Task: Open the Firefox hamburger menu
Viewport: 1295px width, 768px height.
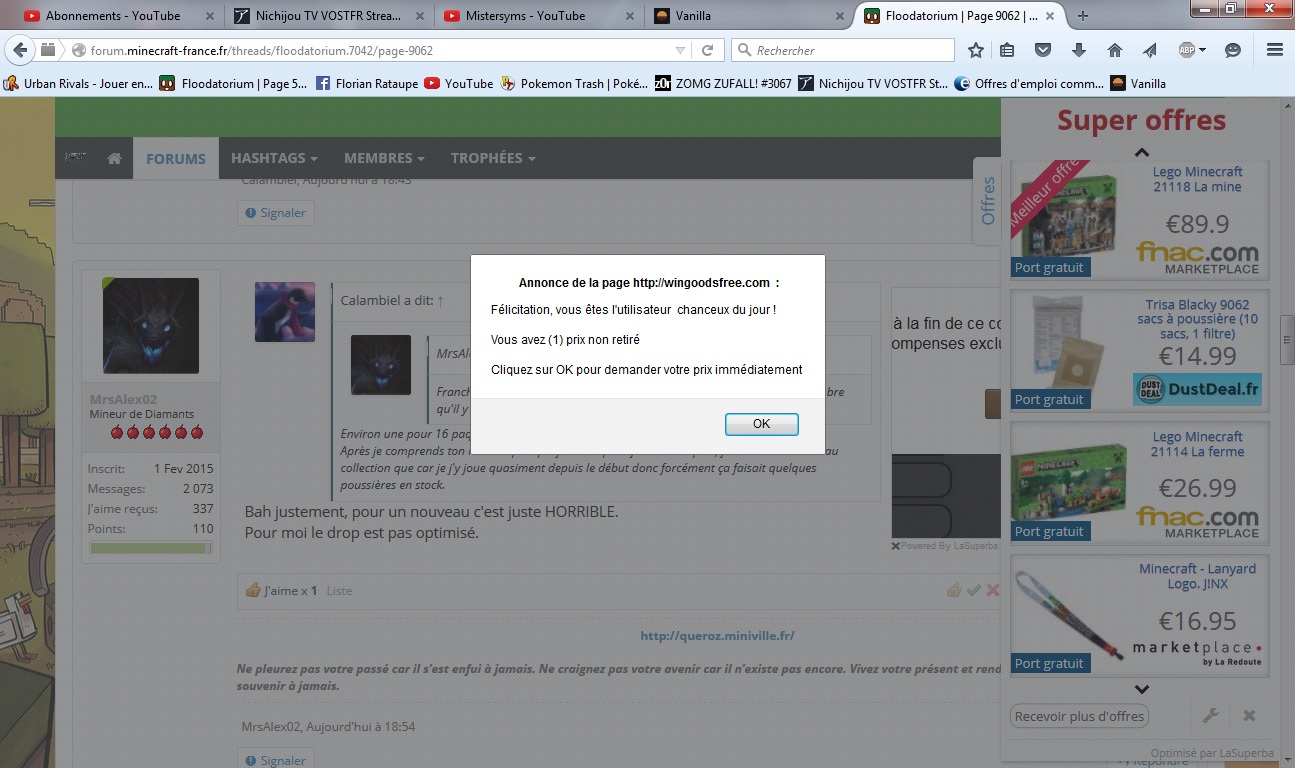Action: [1274, 50]
